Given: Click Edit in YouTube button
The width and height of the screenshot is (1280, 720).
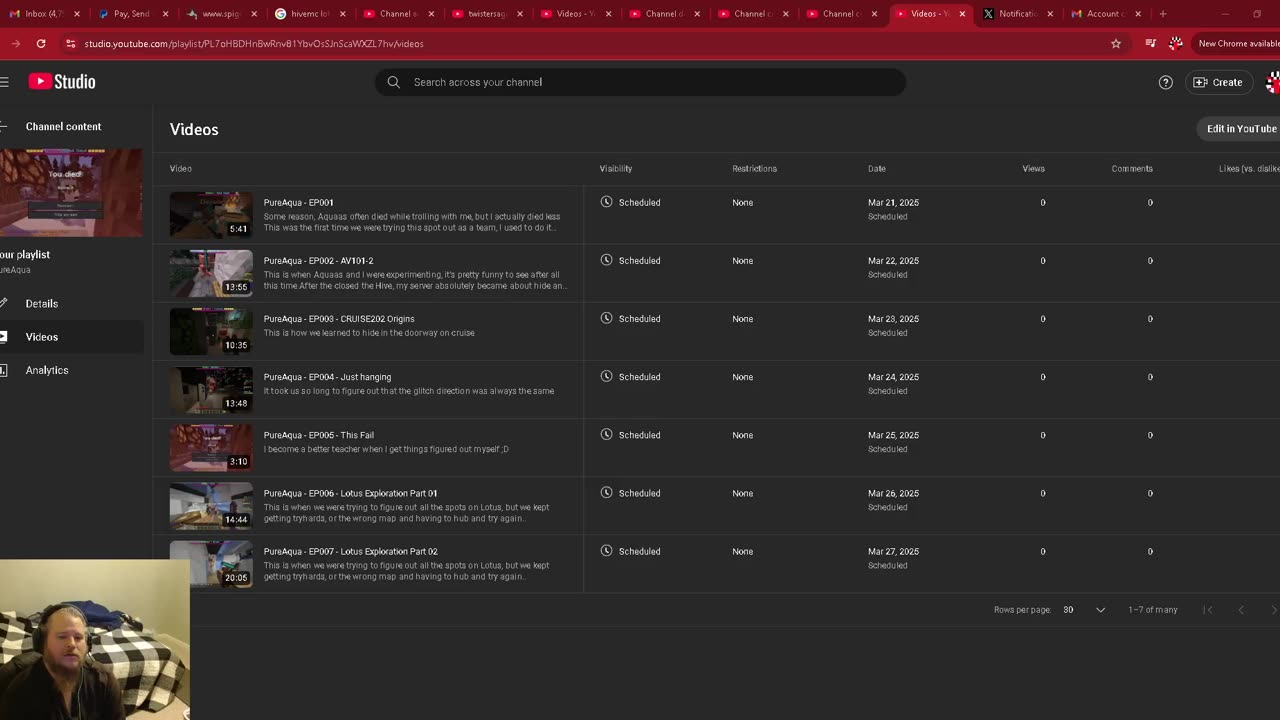Looking at the screenshot, I should coord(1240,128).
